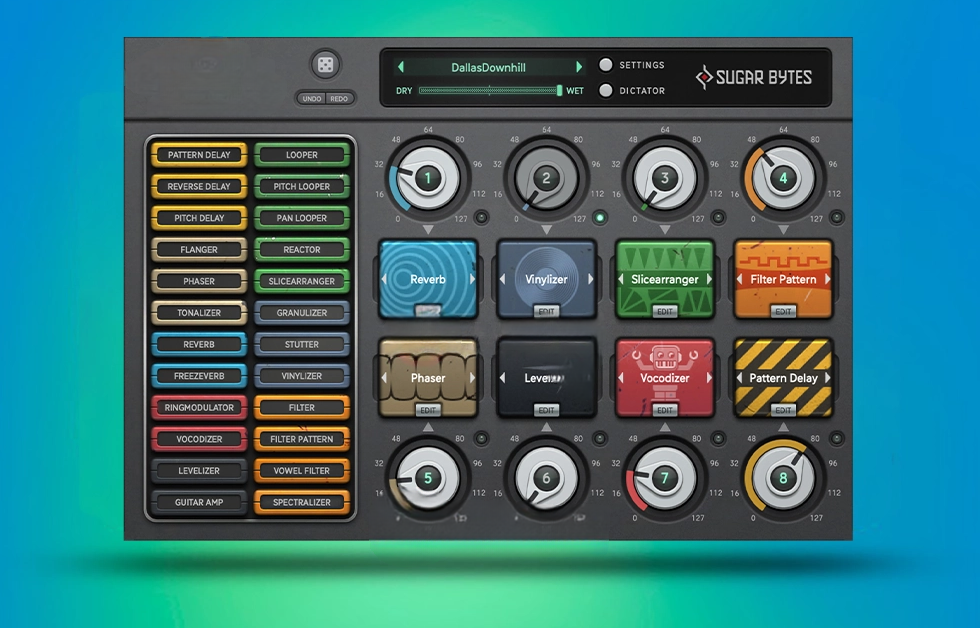Screen dimensions: 980x628
Task: Toggle the SETTINGS radio button
Action: [x=606, y=64]
